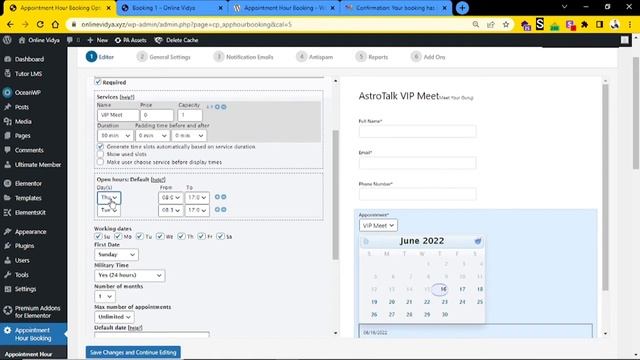Image resolution: width=640 pixels, height=360 pixels.
Task: Toggle We working date checkbox
Action: 160,236
